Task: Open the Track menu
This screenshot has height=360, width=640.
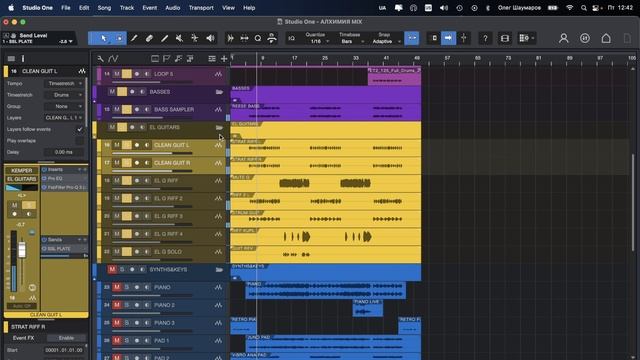Action: pos(127,8)
